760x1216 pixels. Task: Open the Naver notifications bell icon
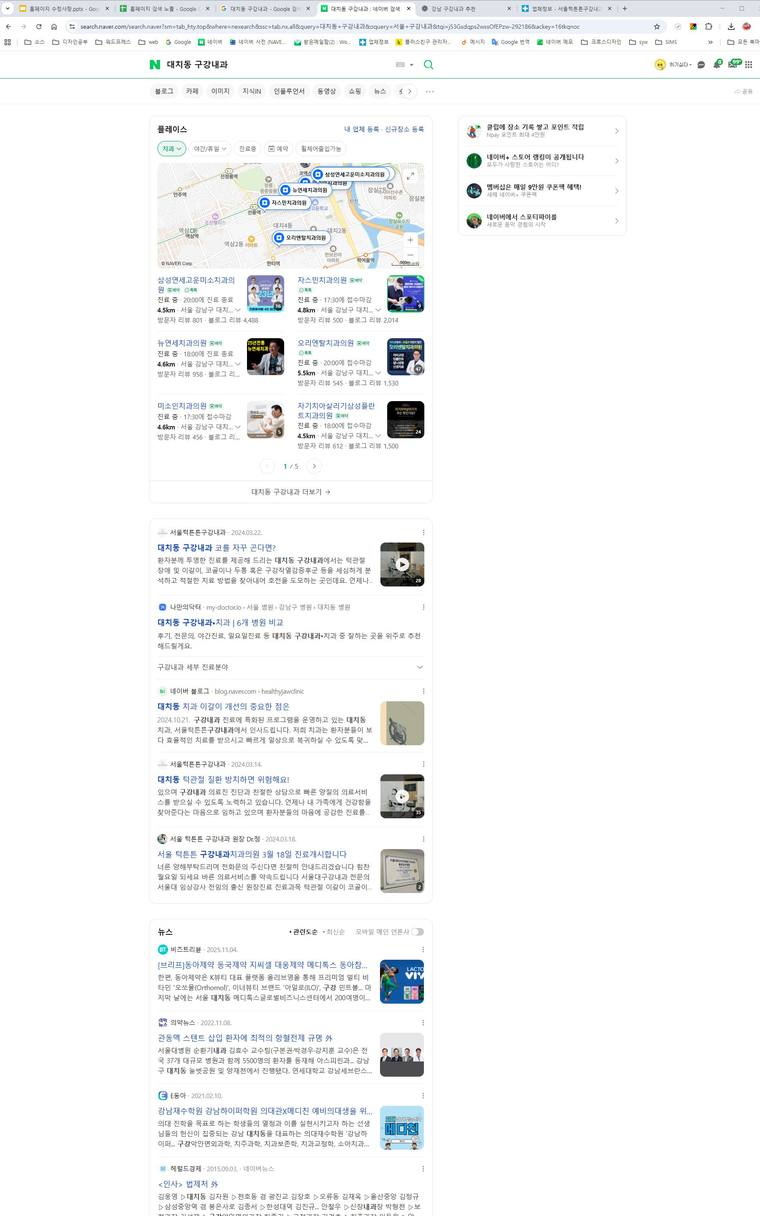[x=717, y=64]
